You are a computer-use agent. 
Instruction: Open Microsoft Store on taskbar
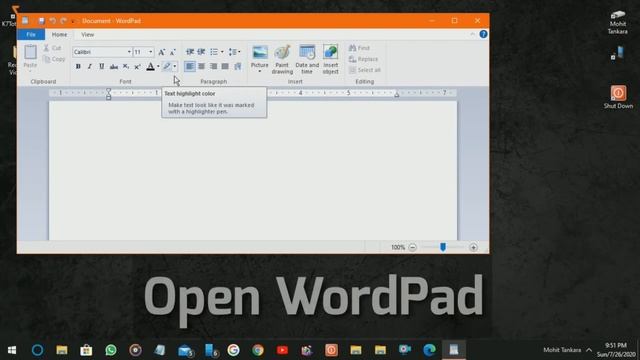86,350
